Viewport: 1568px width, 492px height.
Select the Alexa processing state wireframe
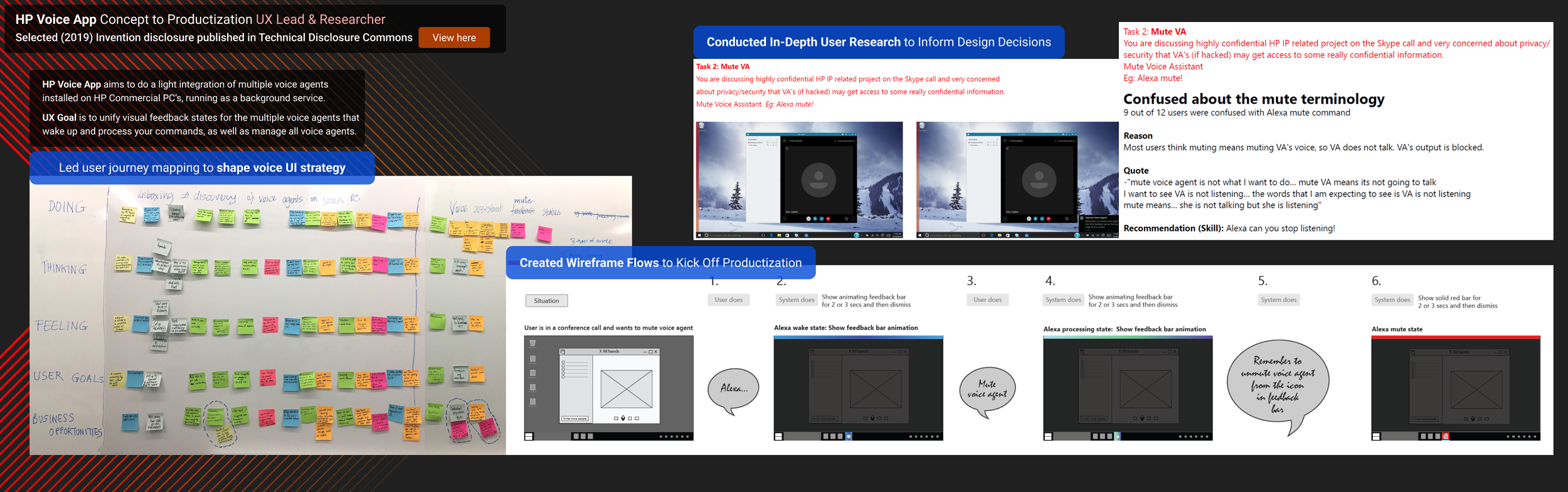pyautogui.click(x=1128, y=388)
